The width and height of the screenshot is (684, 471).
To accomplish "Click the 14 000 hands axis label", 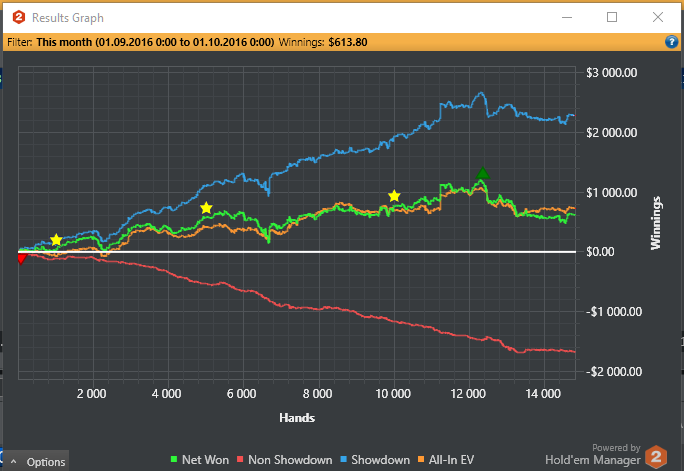I will [x=543, y=394].
